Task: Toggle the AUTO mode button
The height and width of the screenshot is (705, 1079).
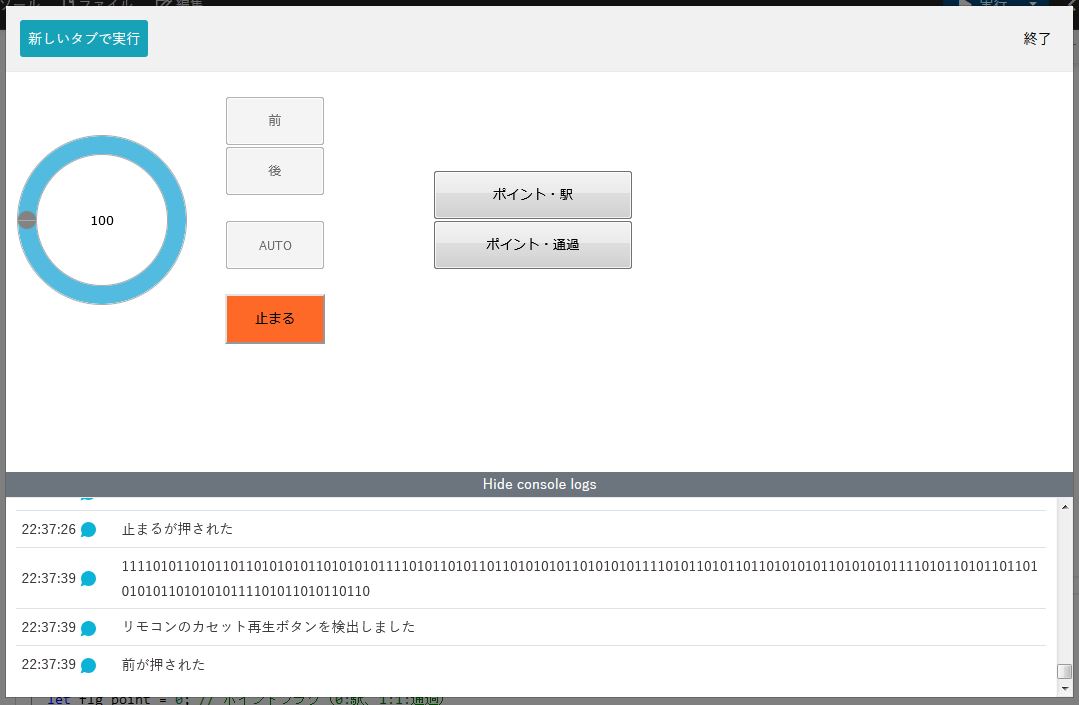Action: pos(275,245)
